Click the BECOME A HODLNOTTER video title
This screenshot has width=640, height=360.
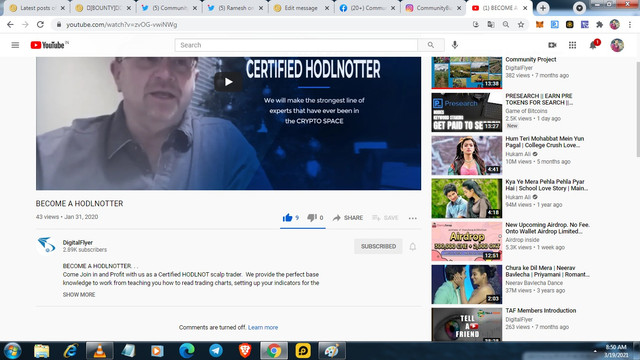pos(79,203)
